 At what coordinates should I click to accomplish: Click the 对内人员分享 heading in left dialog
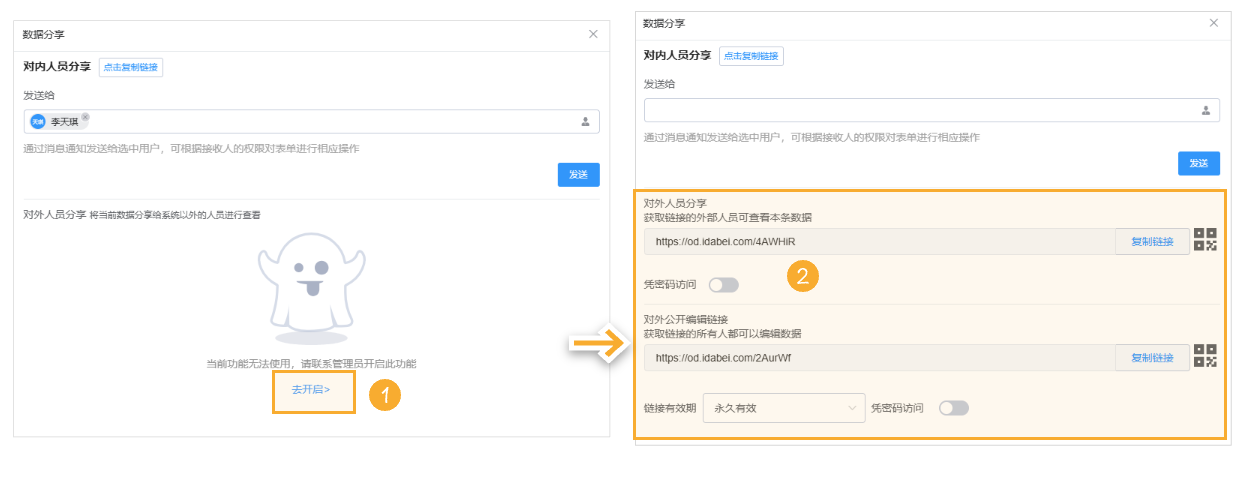[57, 67]
